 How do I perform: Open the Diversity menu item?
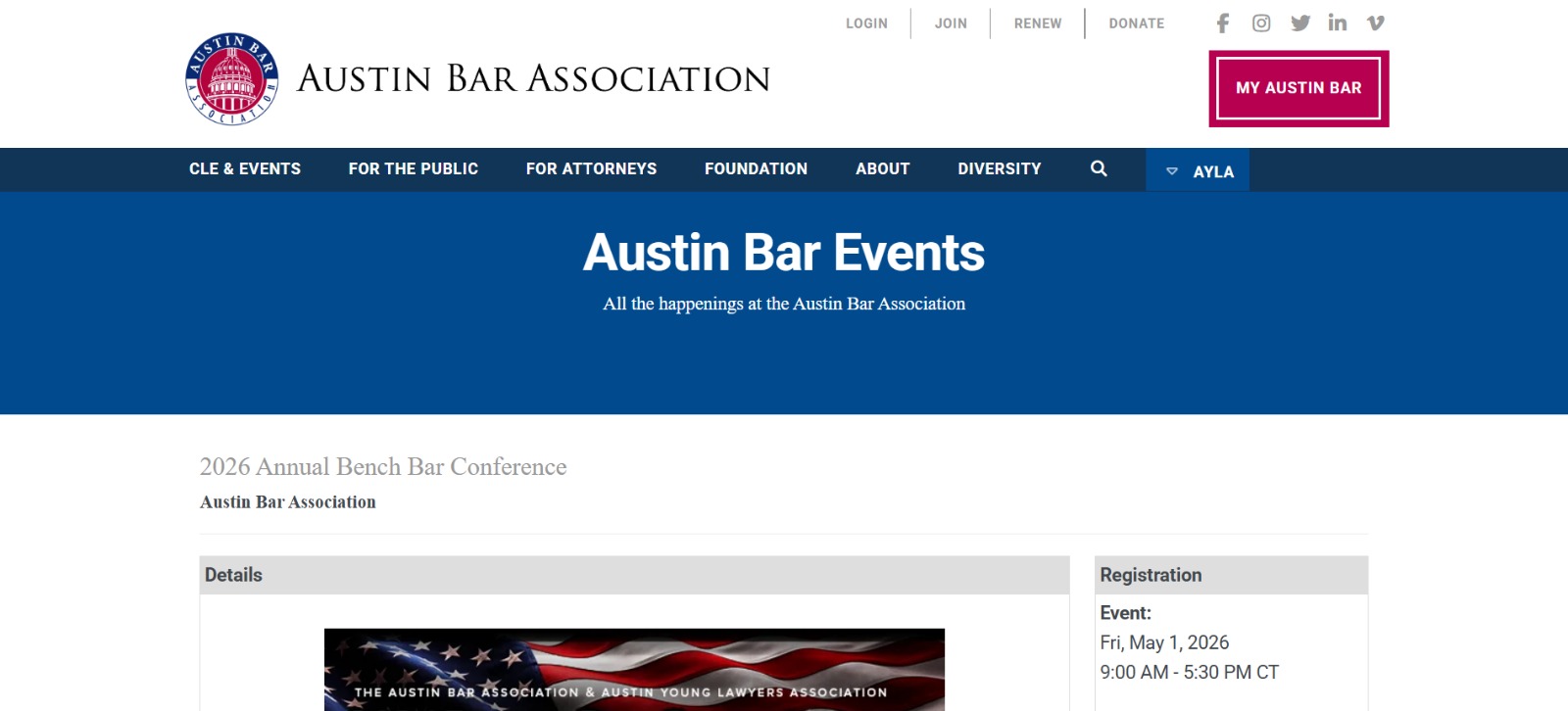coord(1000,168)
